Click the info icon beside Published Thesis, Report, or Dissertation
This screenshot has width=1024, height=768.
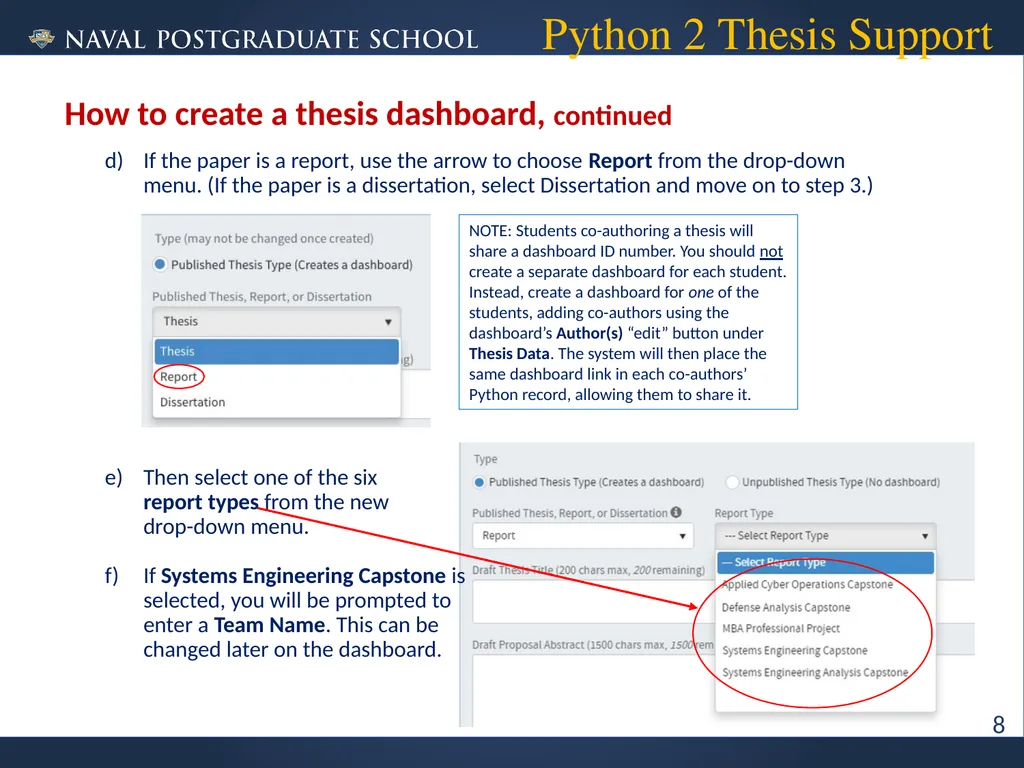click(x=676, y=513)
